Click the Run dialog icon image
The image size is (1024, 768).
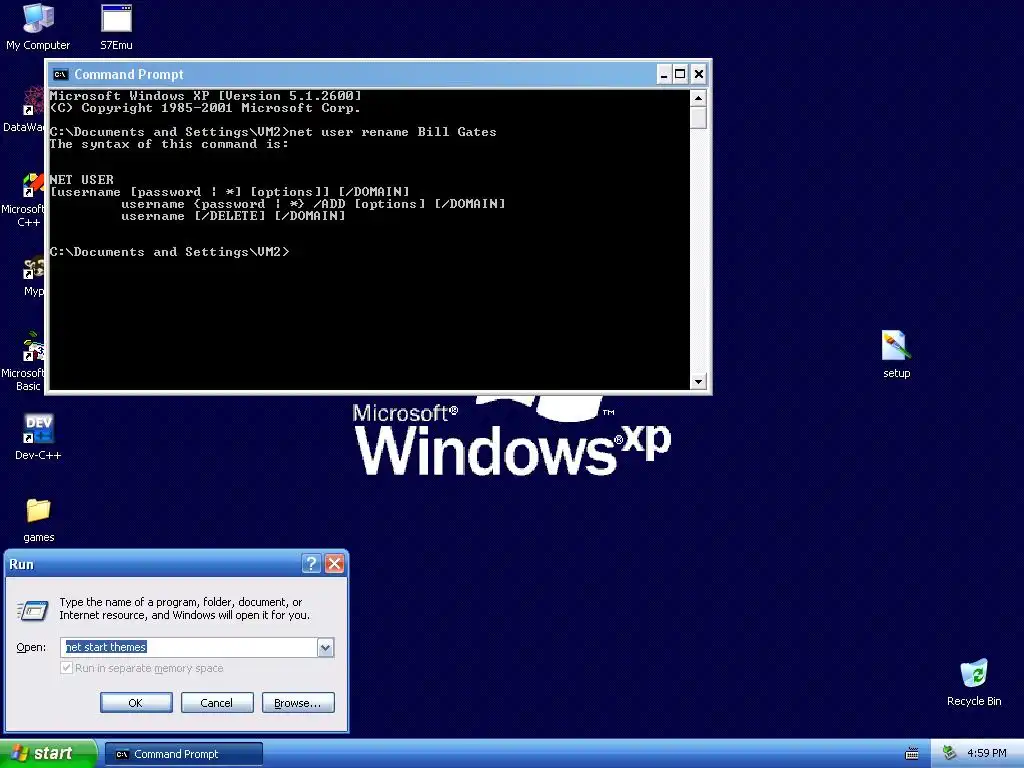click(32, 610)
